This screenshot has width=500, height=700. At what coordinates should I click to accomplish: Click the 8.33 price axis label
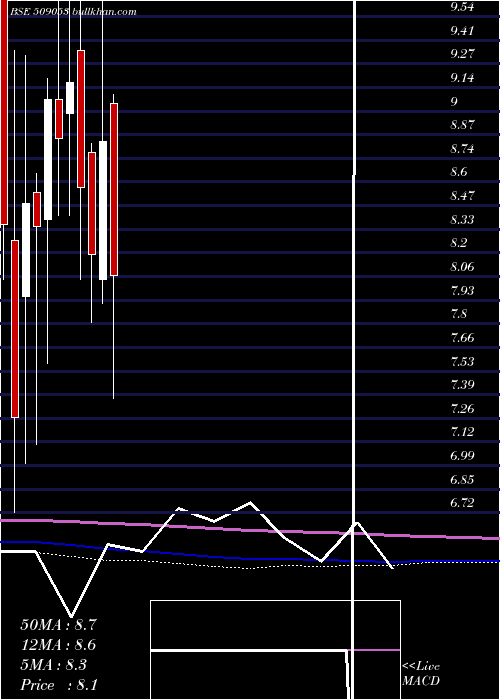click(x=462, y=220)
